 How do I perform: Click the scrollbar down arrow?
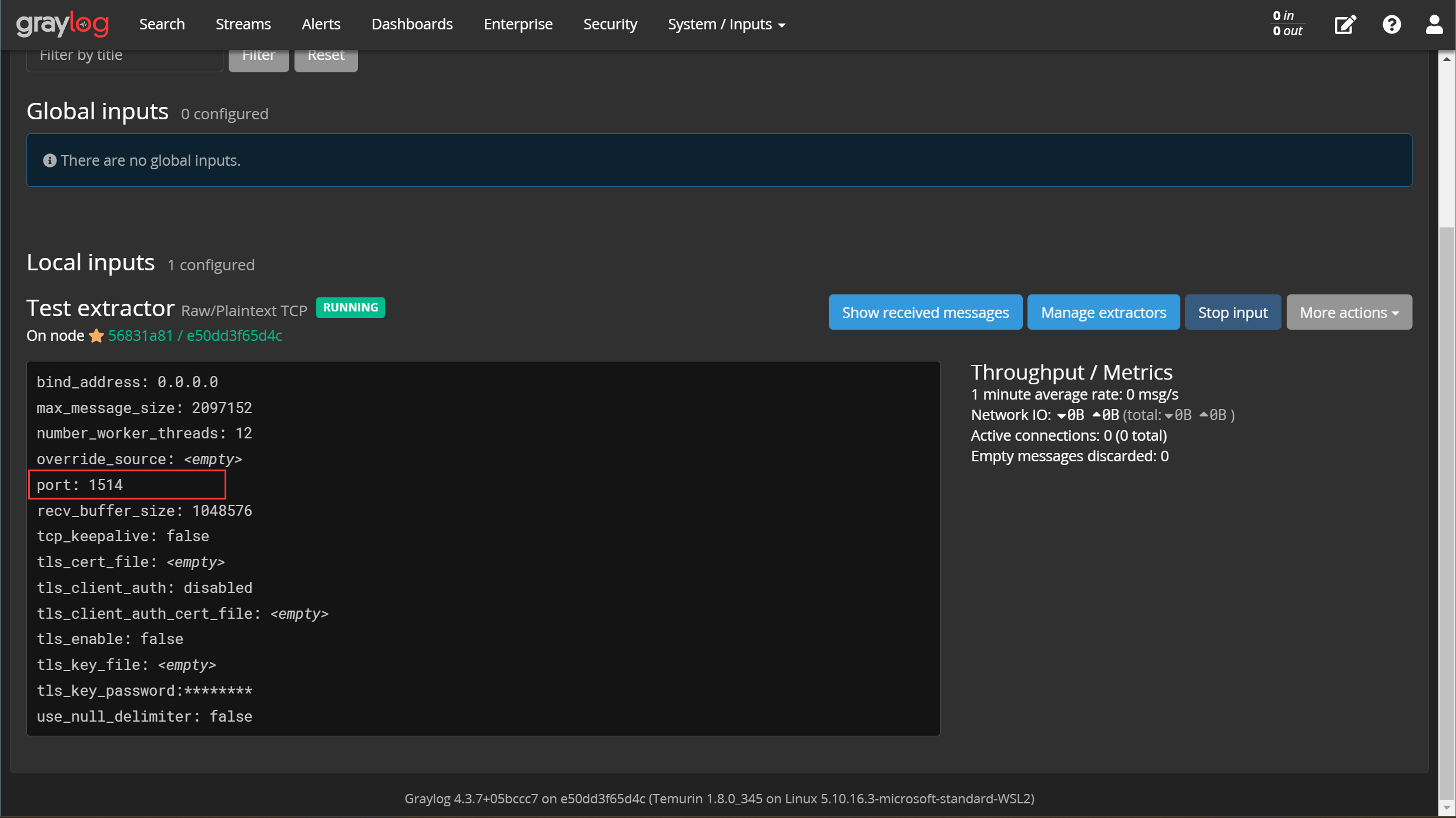pyautogui.click(x=1447, y=808)
